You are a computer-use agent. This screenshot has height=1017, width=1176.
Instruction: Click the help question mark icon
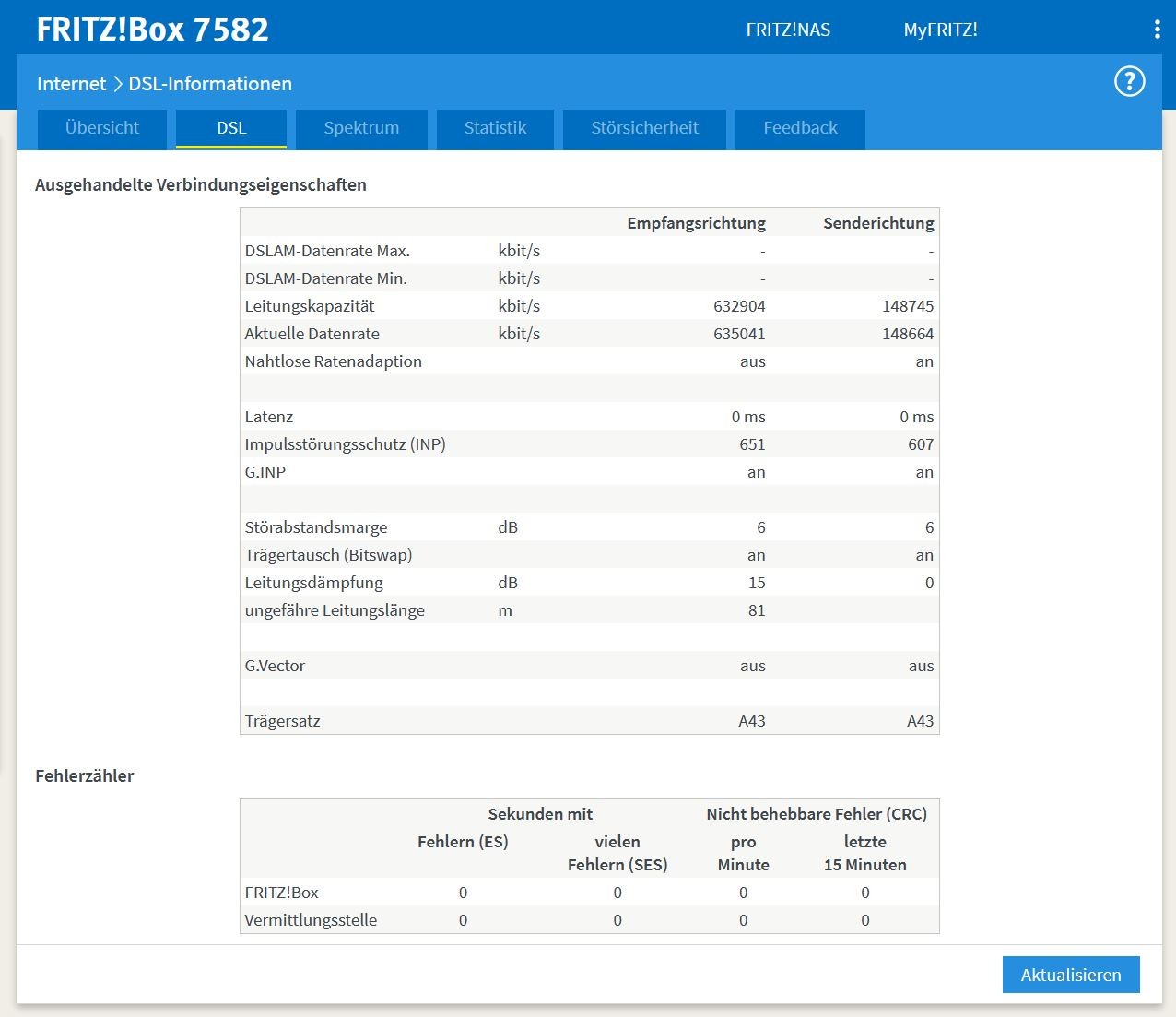tap(1129, 82)
